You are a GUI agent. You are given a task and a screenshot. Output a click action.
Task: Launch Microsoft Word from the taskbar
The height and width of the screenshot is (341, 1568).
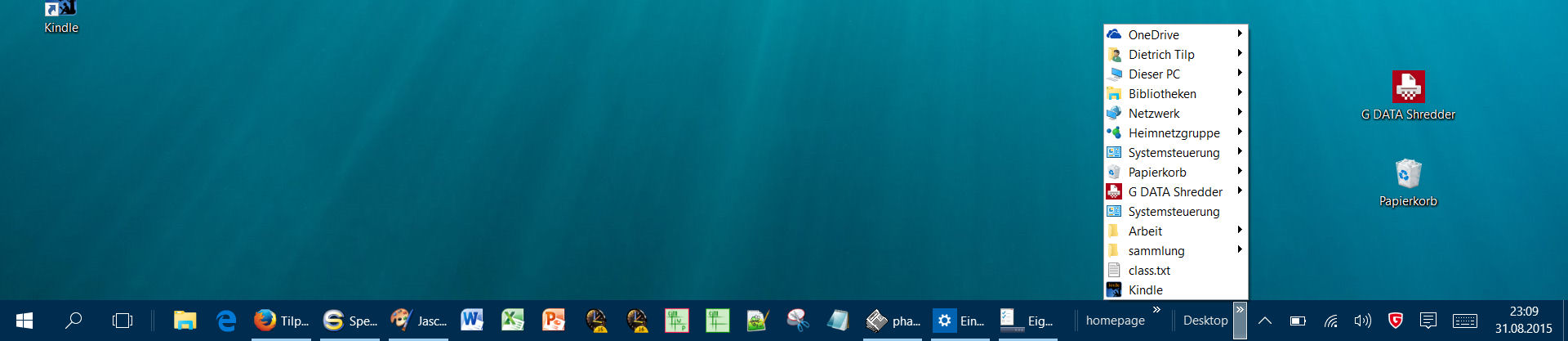tap(471, 321)
